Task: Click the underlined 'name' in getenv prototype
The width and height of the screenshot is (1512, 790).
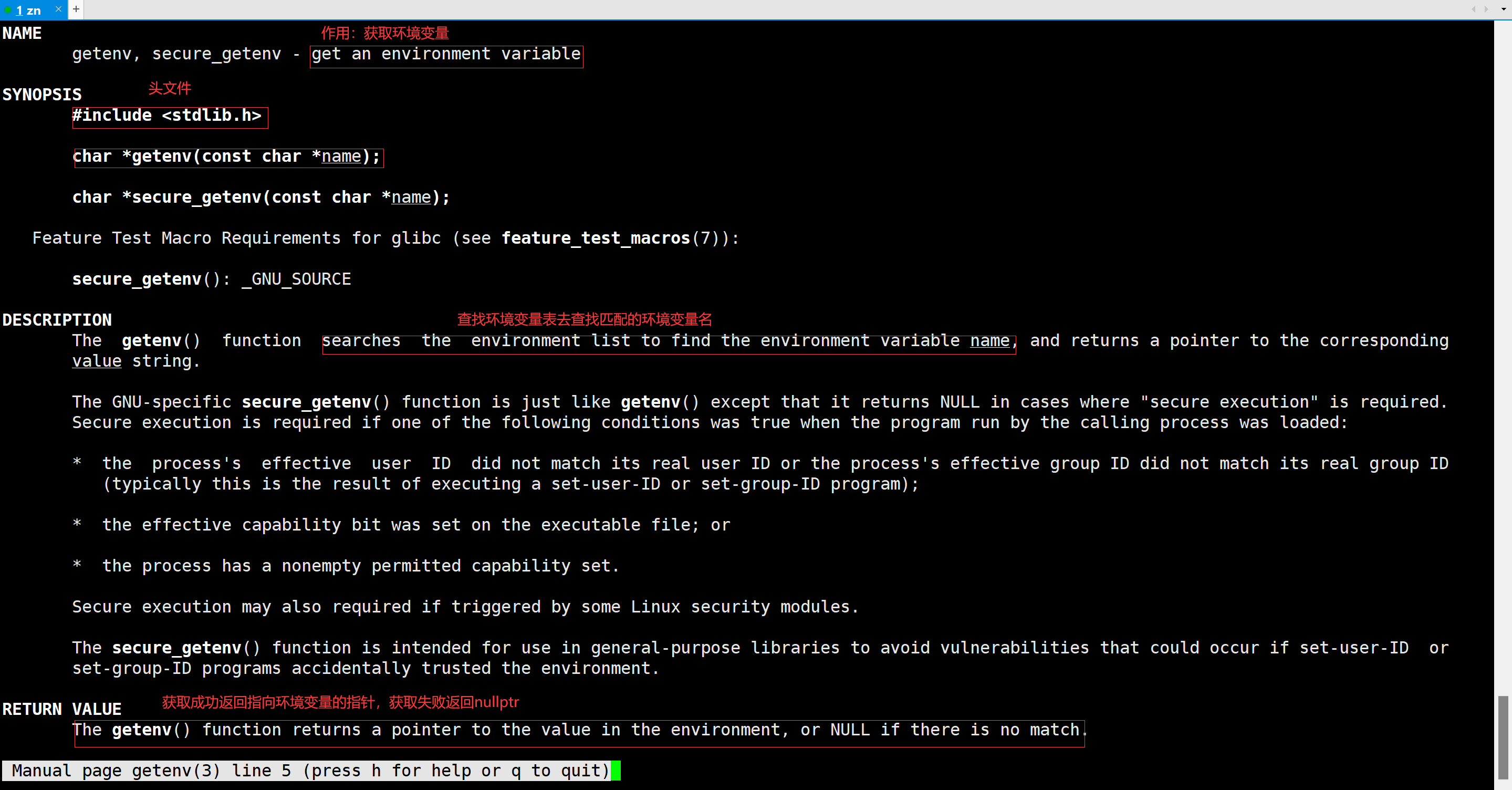Action: pos(341,157)
